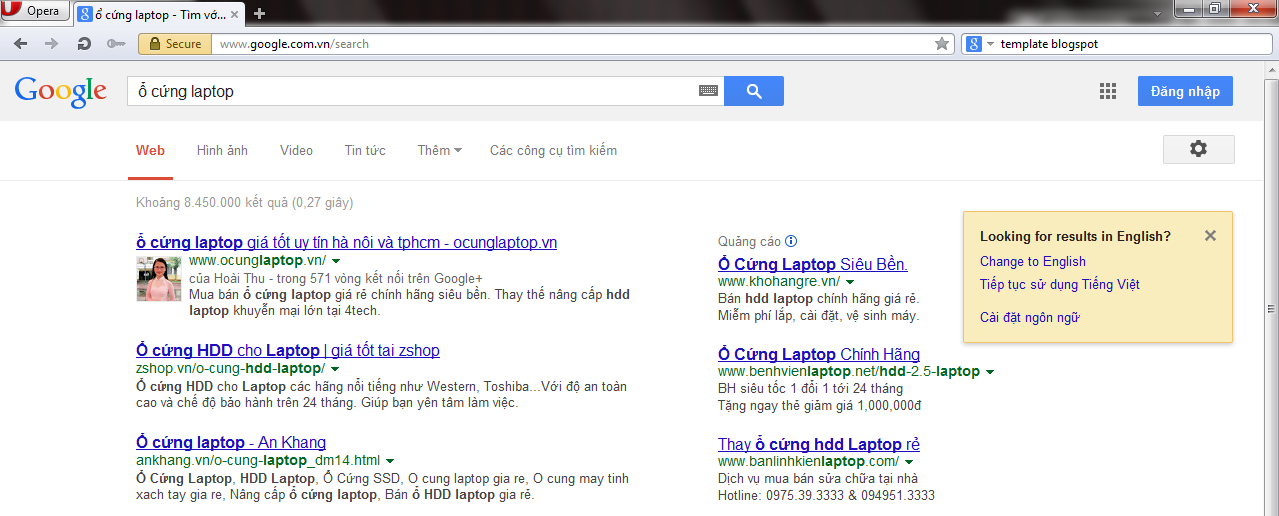Click the author name Hoài Thu
This screenshot has height=516, width=1279.
click(x=233, y=279)
